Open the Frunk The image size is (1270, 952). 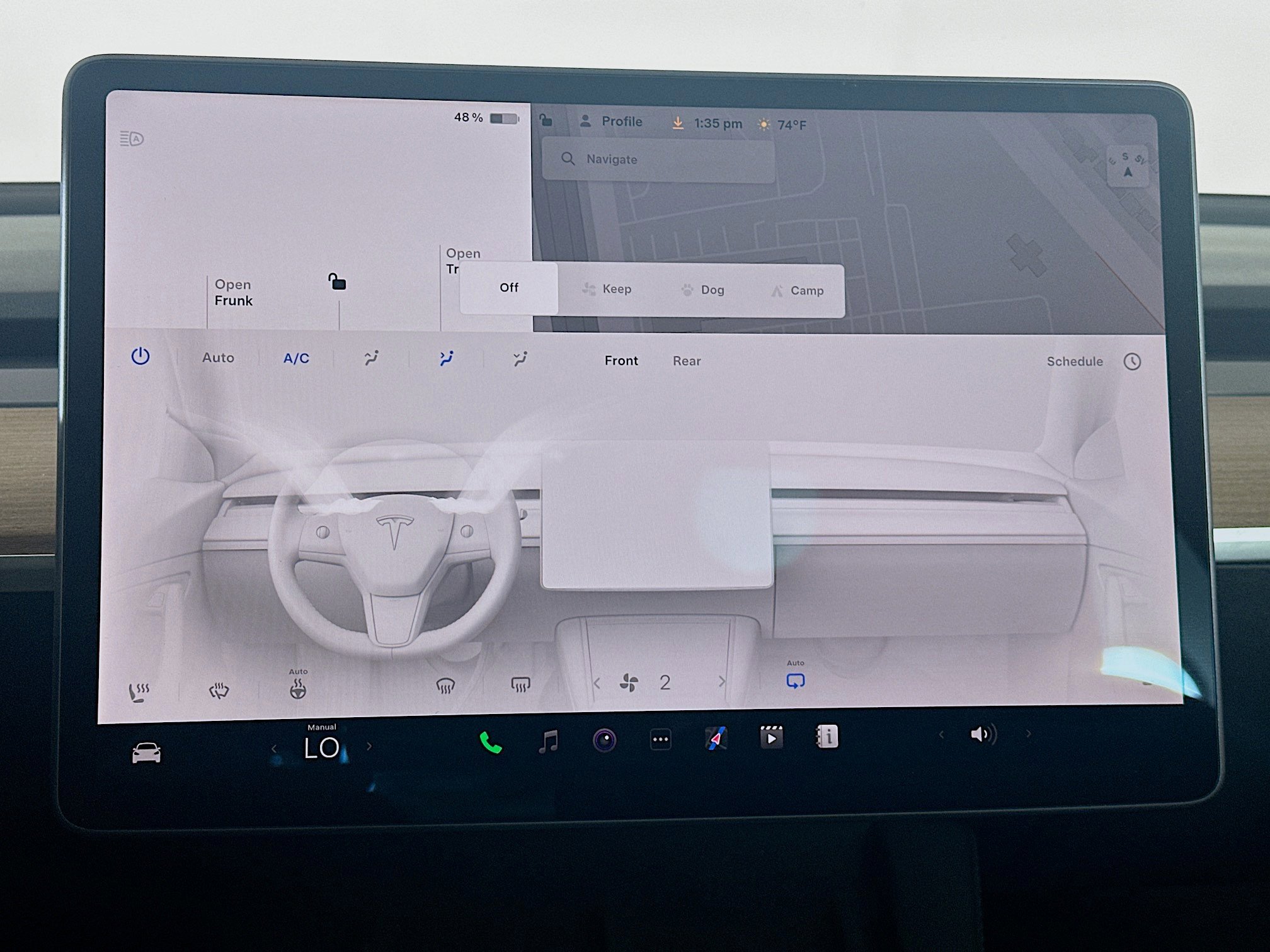click(233, 292)
